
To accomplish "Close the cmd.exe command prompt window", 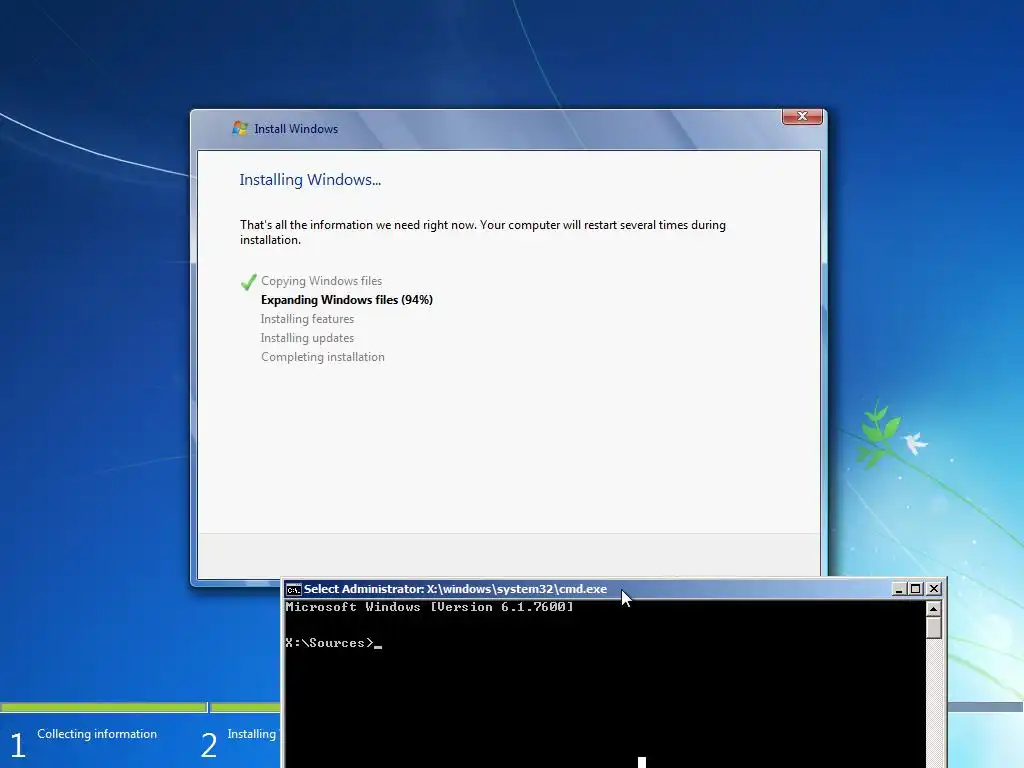I will point(934,589).
